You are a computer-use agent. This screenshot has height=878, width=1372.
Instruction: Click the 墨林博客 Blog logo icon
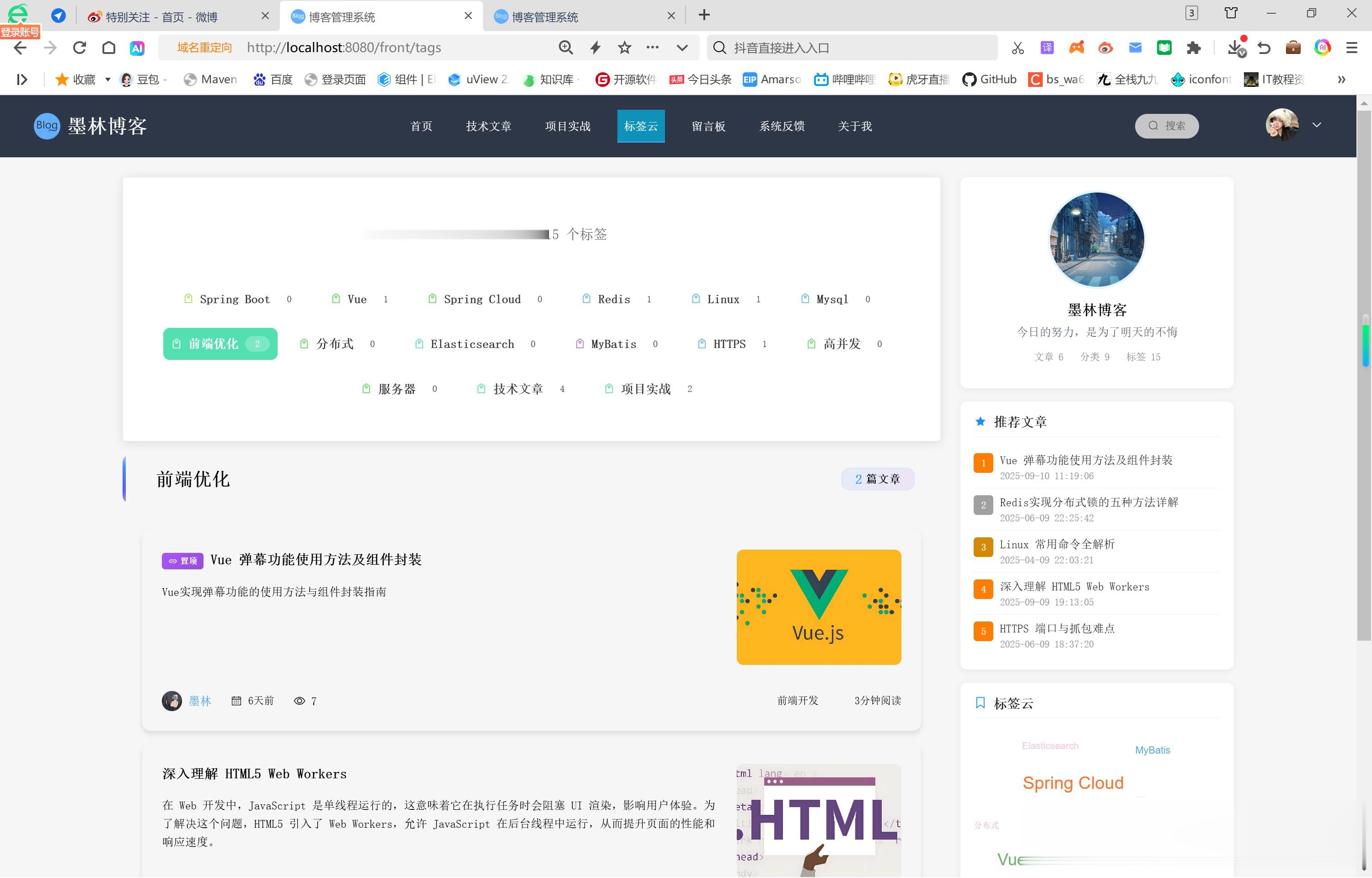pos(47,126)
